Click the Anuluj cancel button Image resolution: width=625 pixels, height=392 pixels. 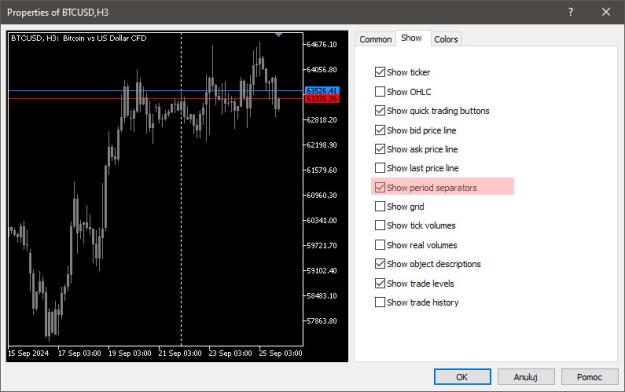(x=526, y=377)
